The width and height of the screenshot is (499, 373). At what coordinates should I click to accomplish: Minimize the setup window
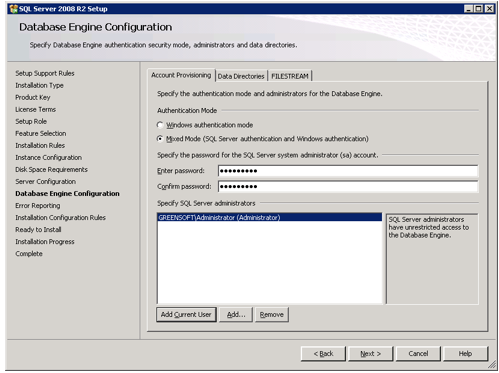(x=469, y=9)
